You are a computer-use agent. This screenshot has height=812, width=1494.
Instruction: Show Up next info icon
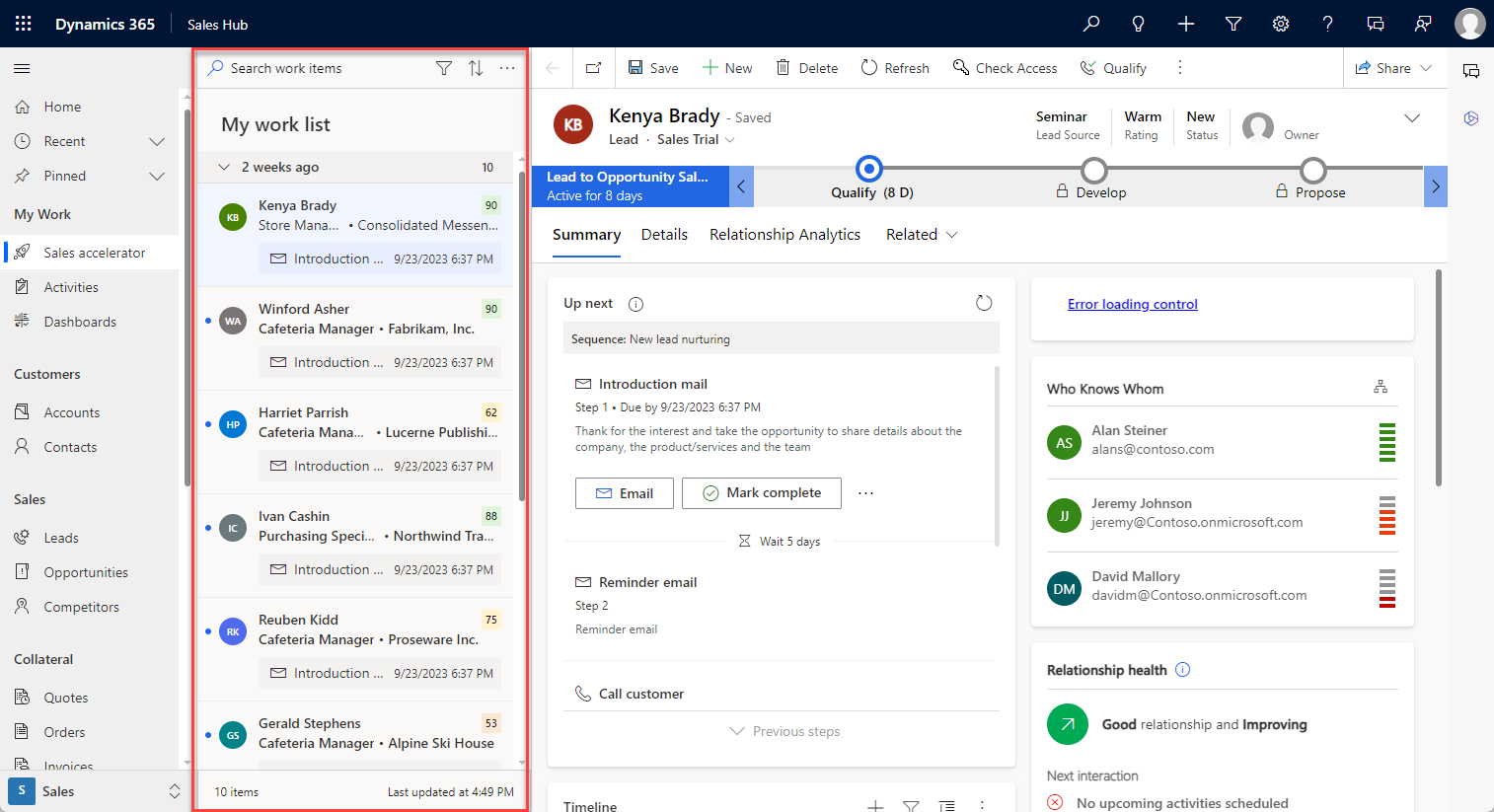pyautogui.click(x=636, y=304)
